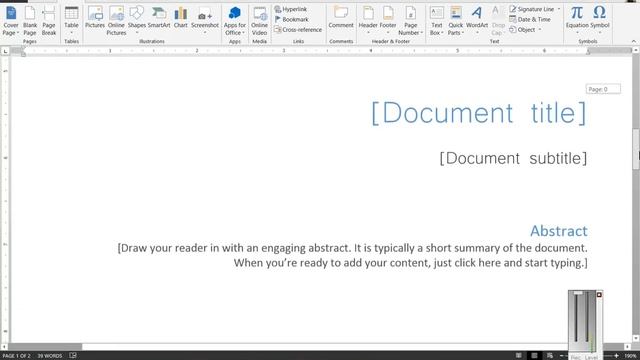Click the zoom percentage level
640x360 pixels.
coord(631,356)
